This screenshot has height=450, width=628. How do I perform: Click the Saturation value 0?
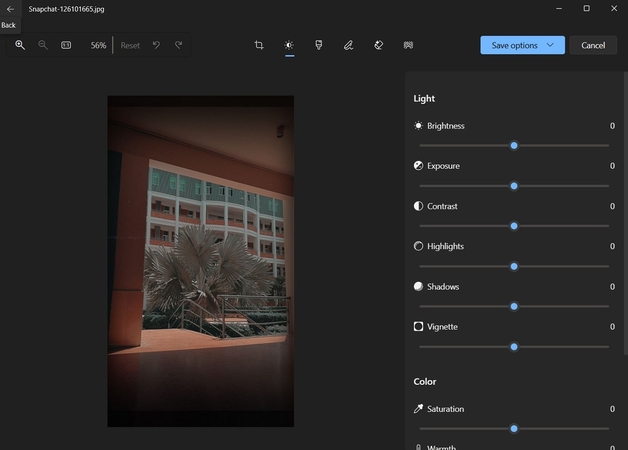[x=612, y=409]
